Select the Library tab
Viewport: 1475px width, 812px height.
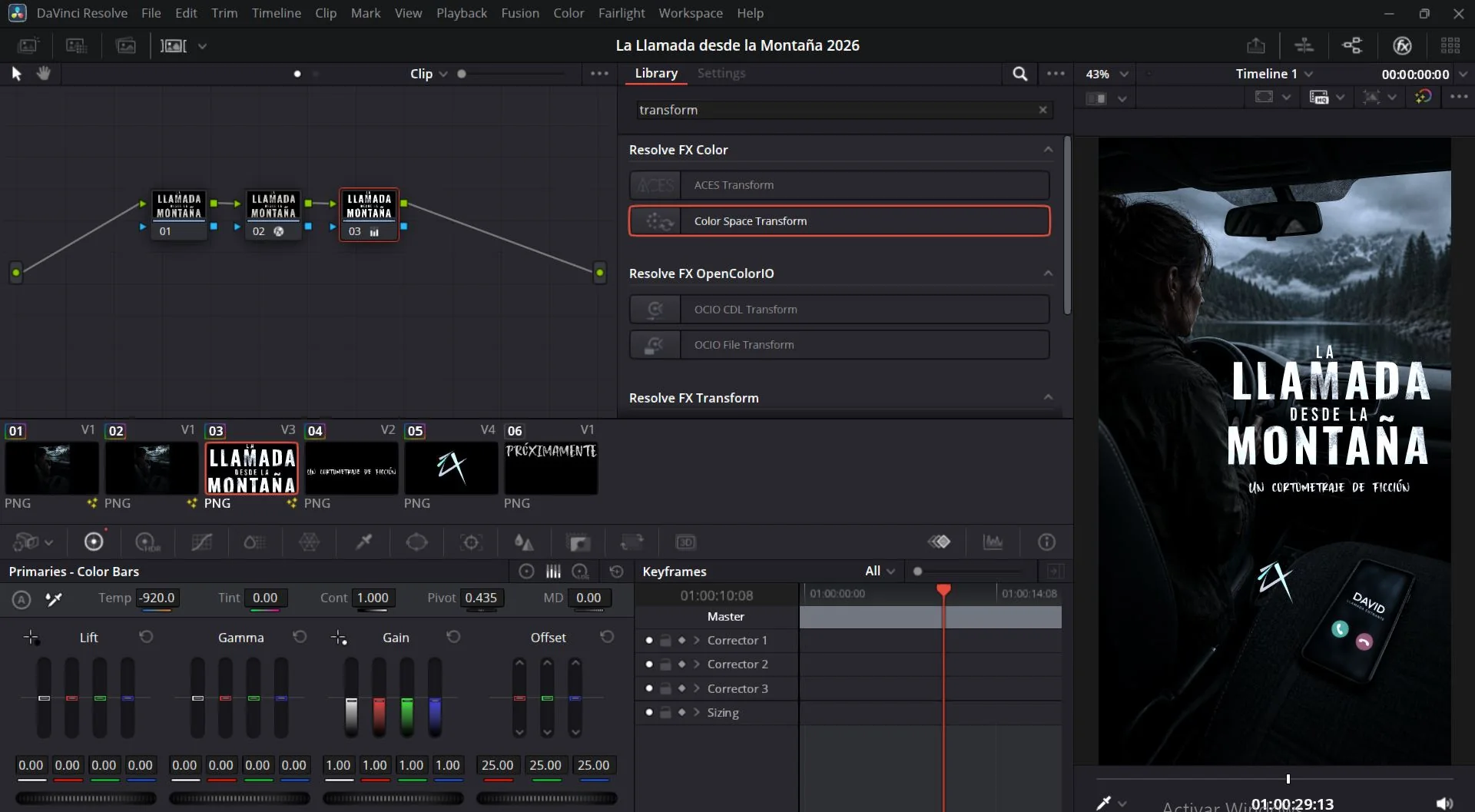tap(656, 73)
